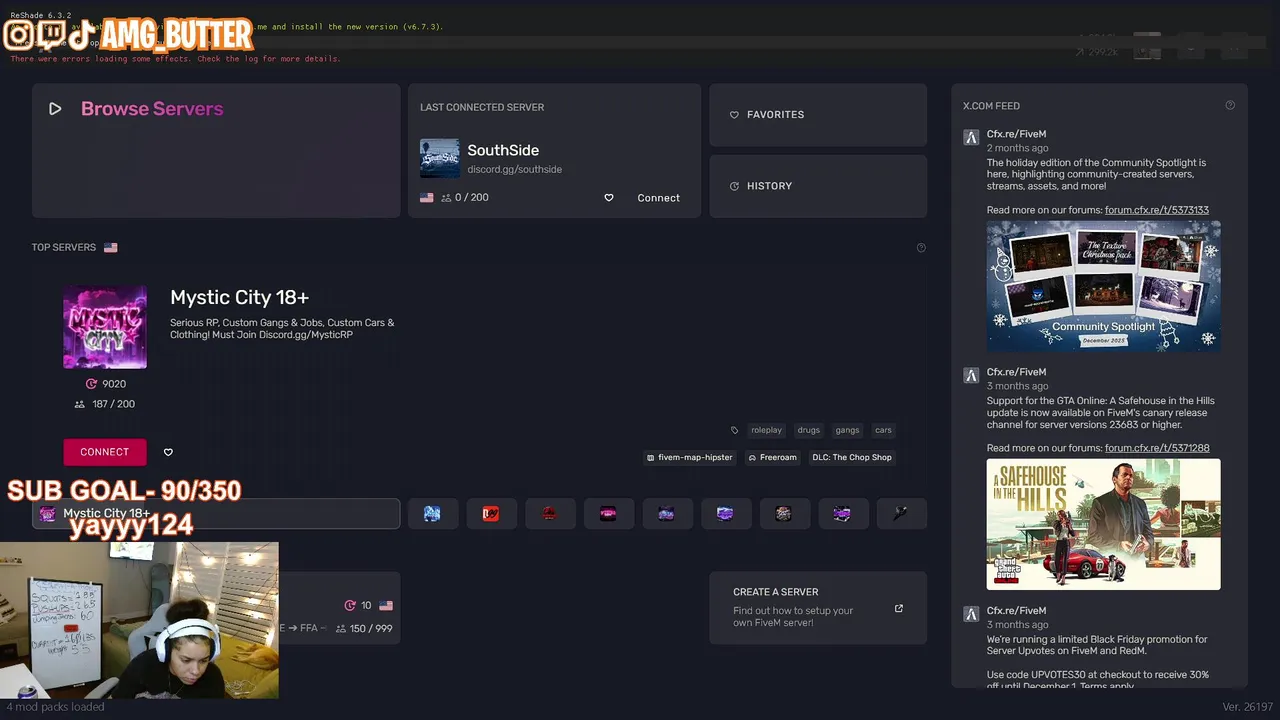
Task: Click the external link icon on Create a Server
Action: pyautogui.click(x=899, y=608)
